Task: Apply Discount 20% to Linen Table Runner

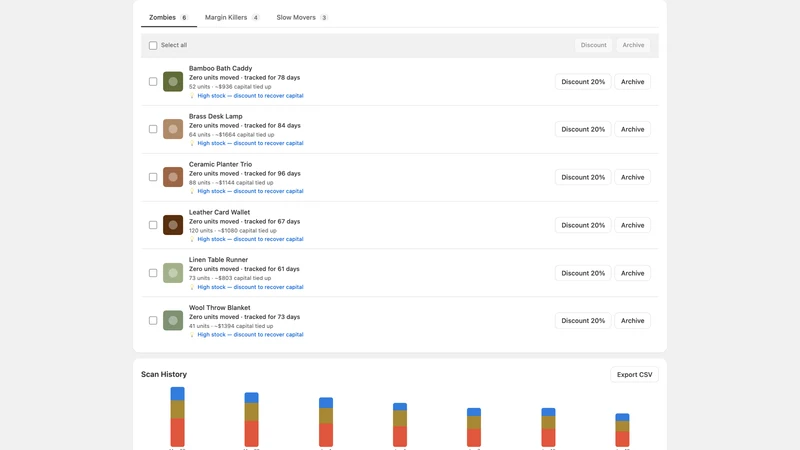Action: coord(583,273)
